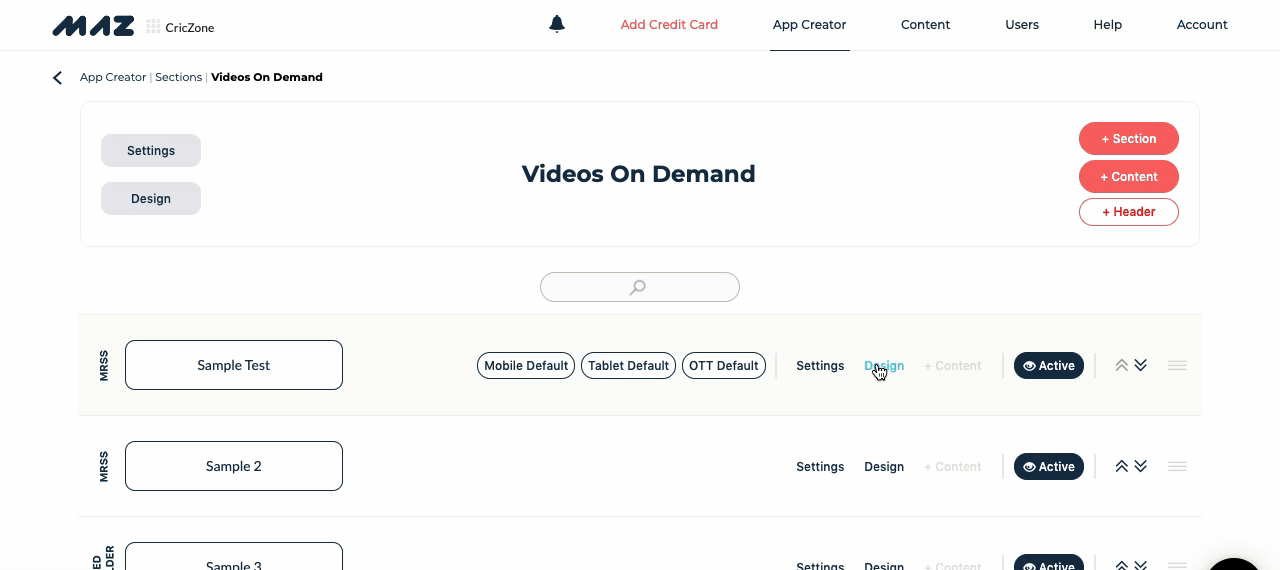Click Sections breadcrumb link
Screen dimensions: 1280x570
(x=179, y=77)
